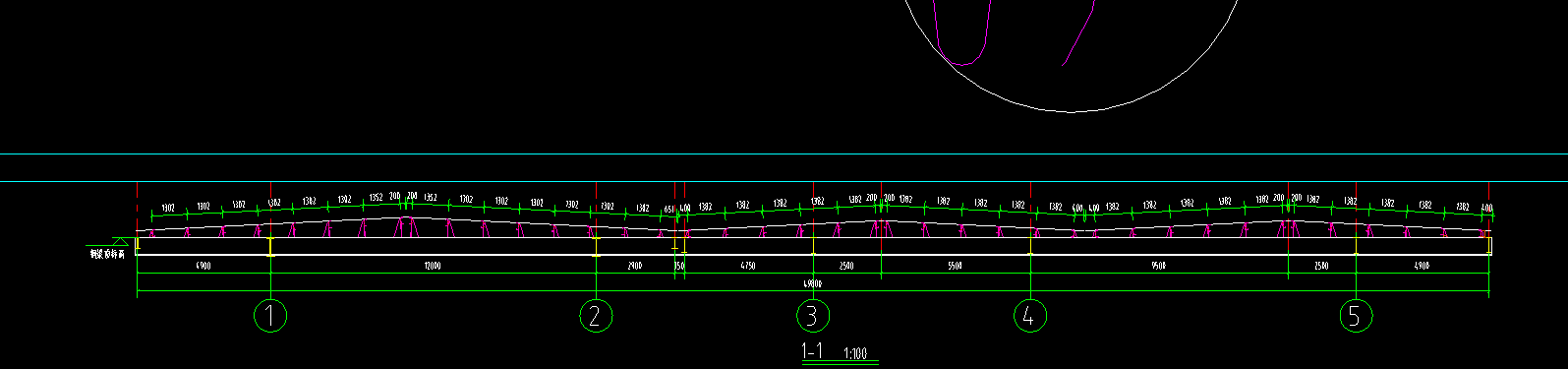Viewport: 1568px width, 369px height.
Task: Click the 1:100 scale label
Action: pos(855,354)
